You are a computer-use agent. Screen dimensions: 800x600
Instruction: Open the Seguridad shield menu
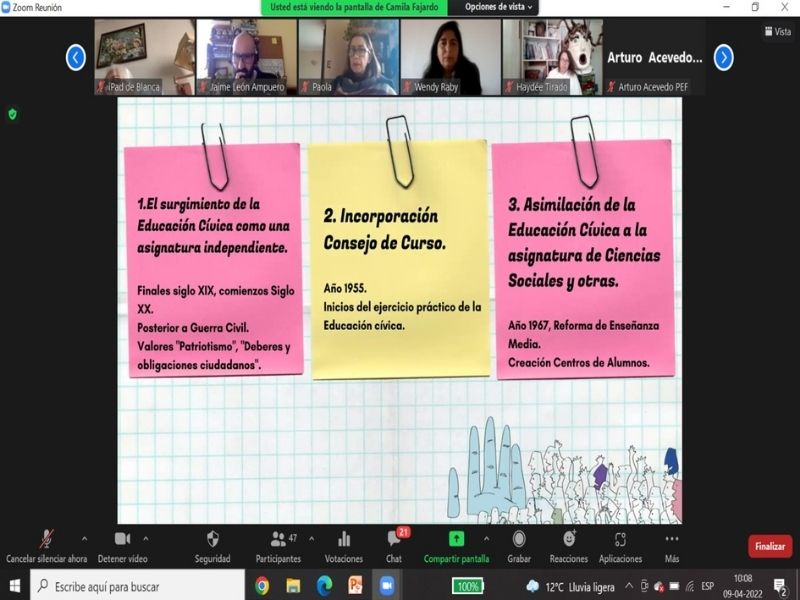pos(212,546)
